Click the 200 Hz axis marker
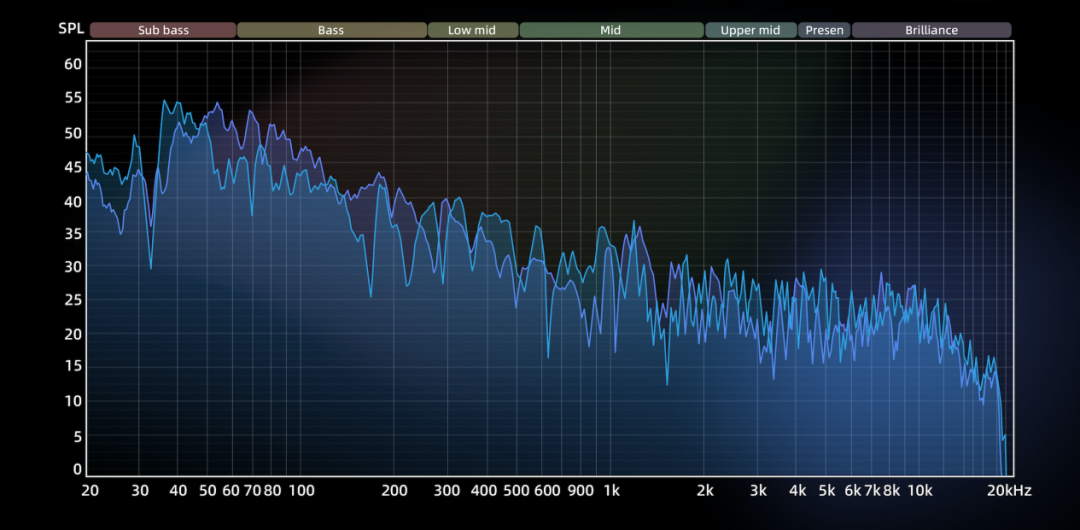This screenshot has height=530, width=1080. pos(395,491)
